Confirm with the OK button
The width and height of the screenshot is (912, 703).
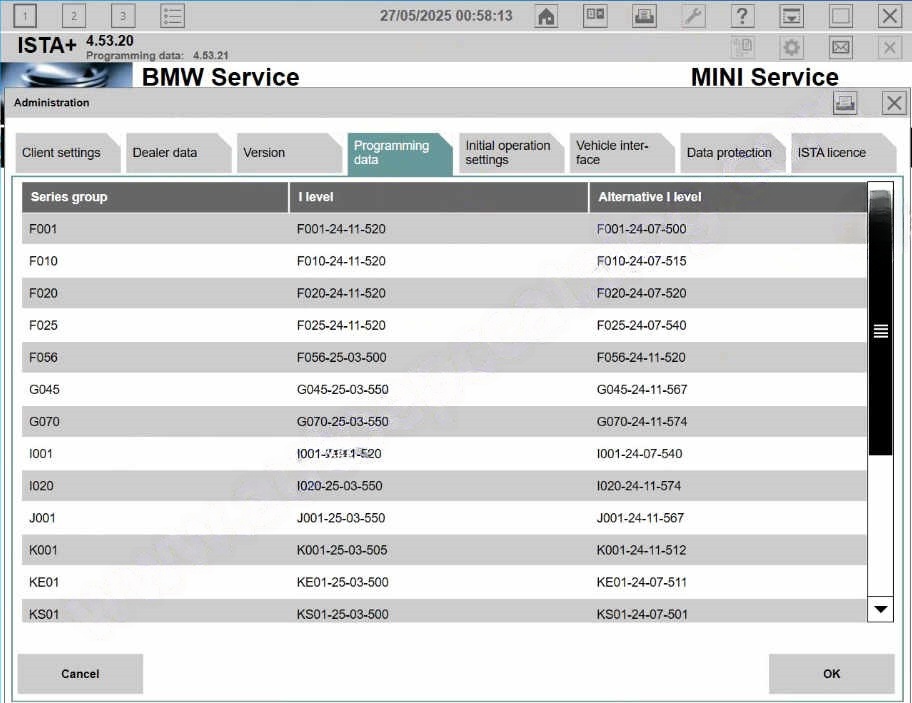point(832,673)
